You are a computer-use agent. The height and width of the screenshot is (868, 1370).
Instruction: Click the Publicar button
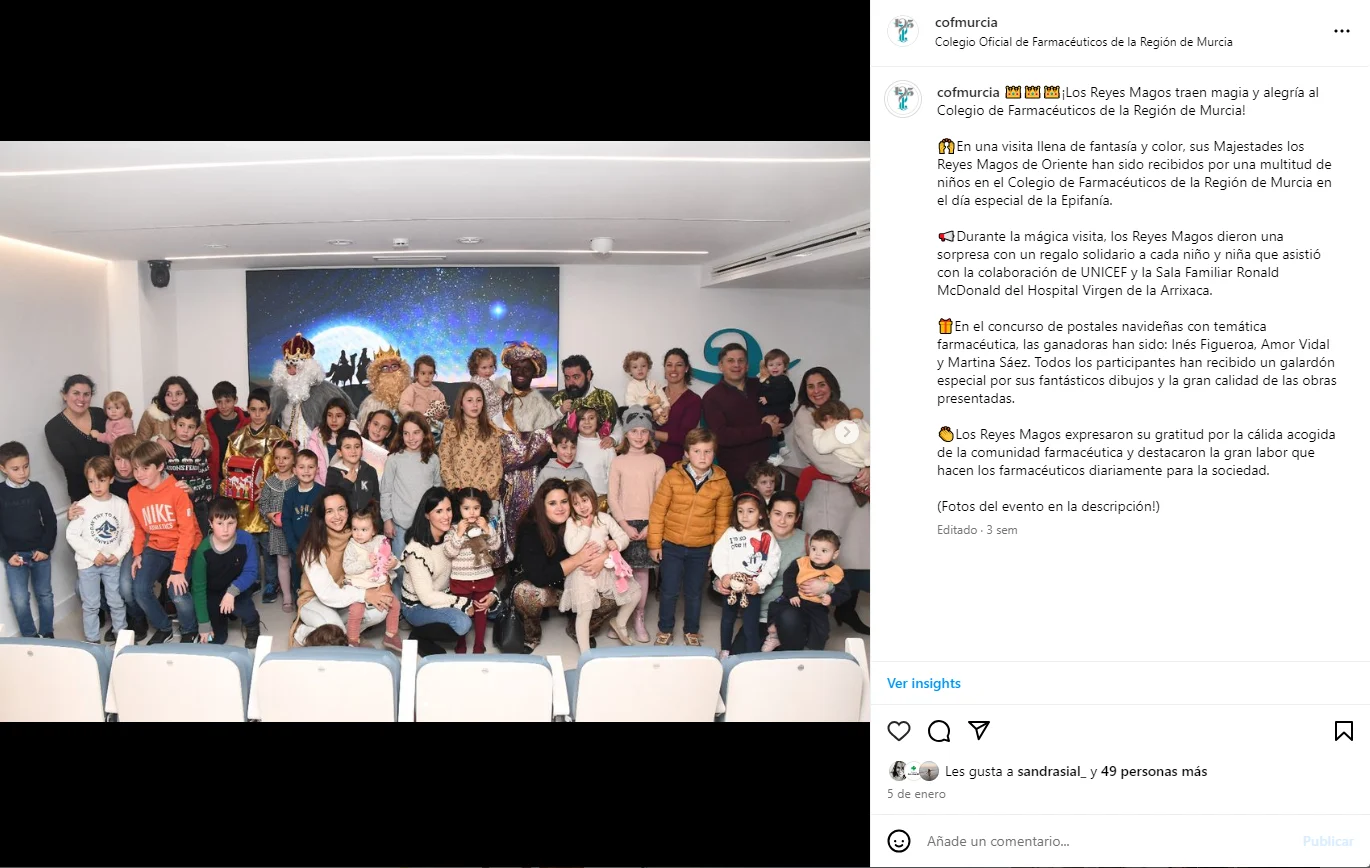tap(1328, 841)
